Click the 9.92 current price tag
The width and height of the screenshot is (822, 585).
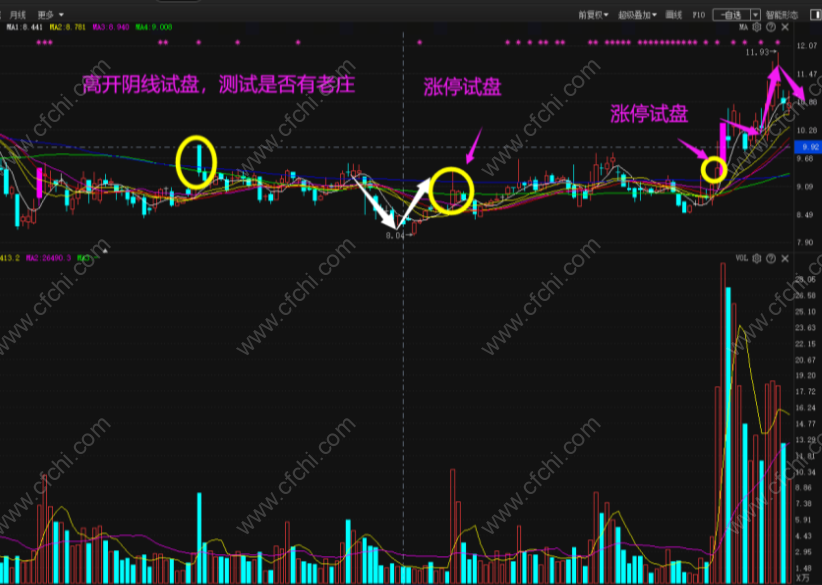tap(808, 147)
